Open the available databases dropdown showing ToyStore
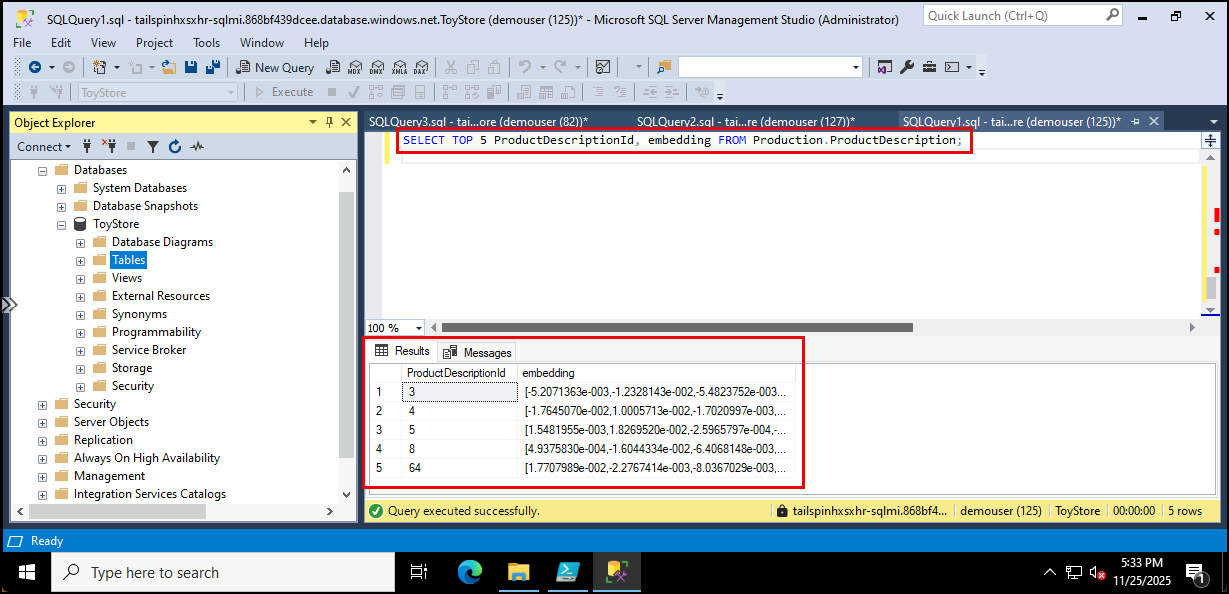Screen dimensions: 1229x594 232,91
